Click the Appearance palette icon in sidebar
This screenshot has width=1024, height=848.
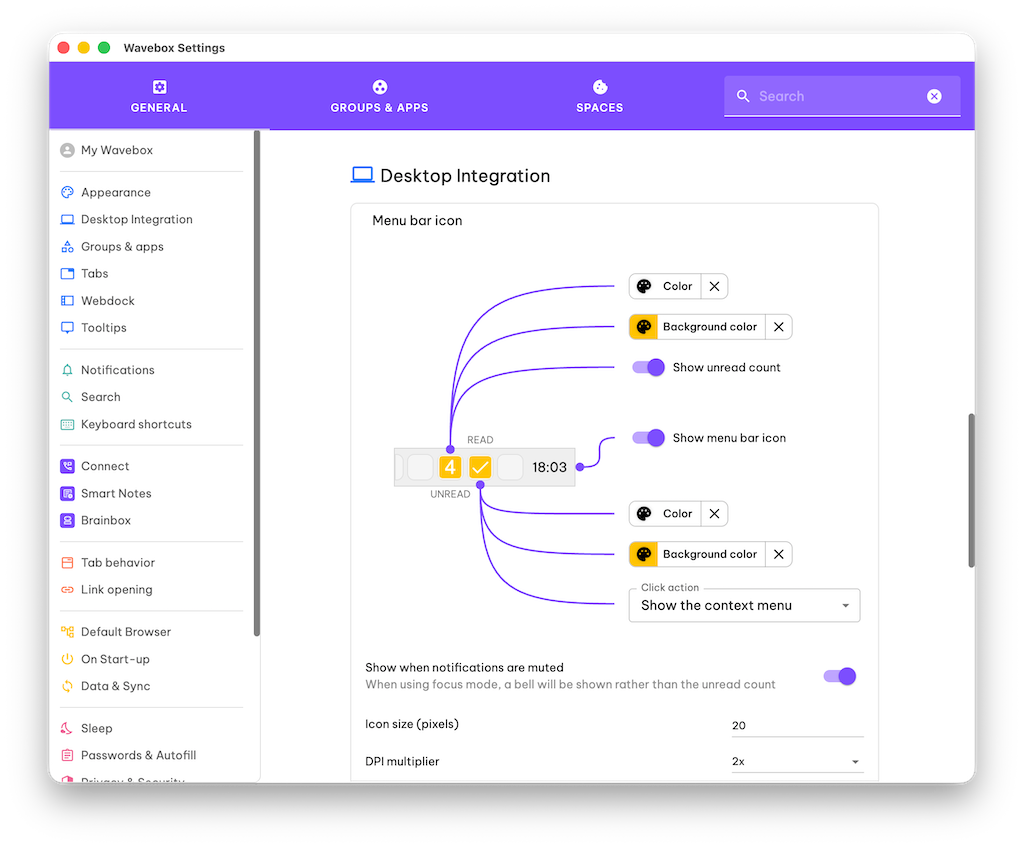tap(67, 192)
